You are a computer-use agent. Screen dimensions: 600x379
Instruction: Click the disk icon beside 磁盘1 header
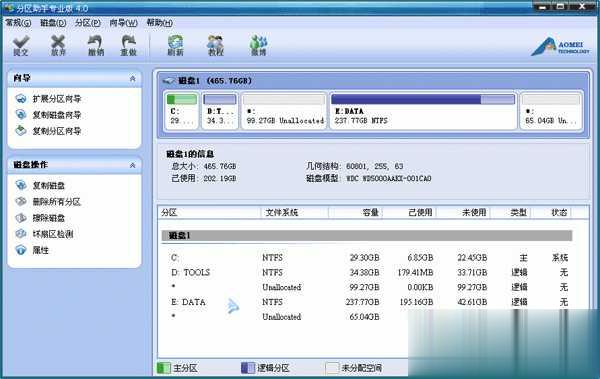tap(169, 81)
